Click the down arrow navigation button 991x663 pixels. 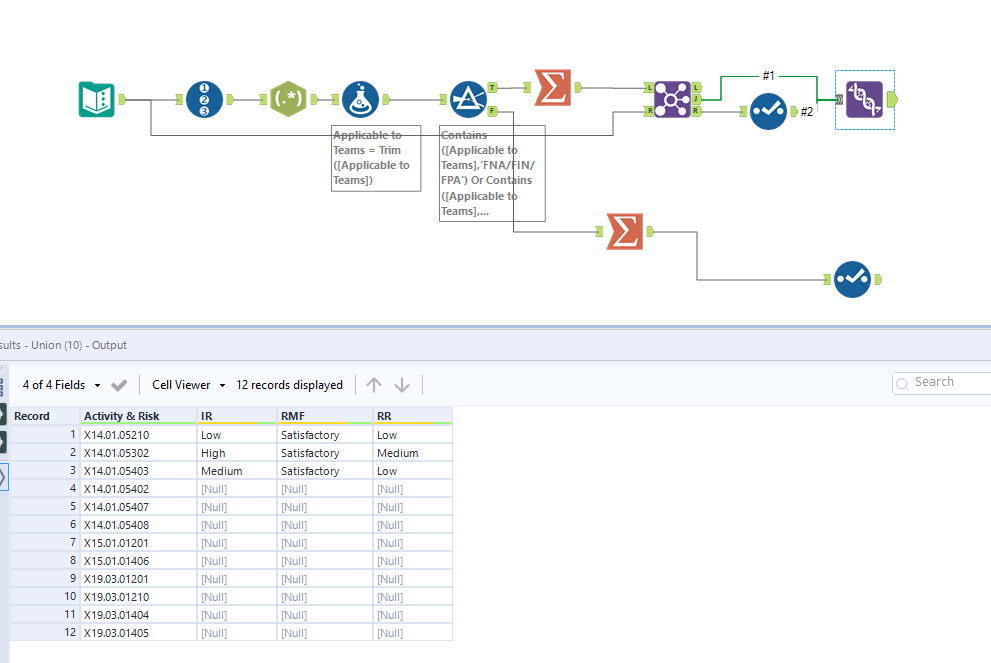402,384
